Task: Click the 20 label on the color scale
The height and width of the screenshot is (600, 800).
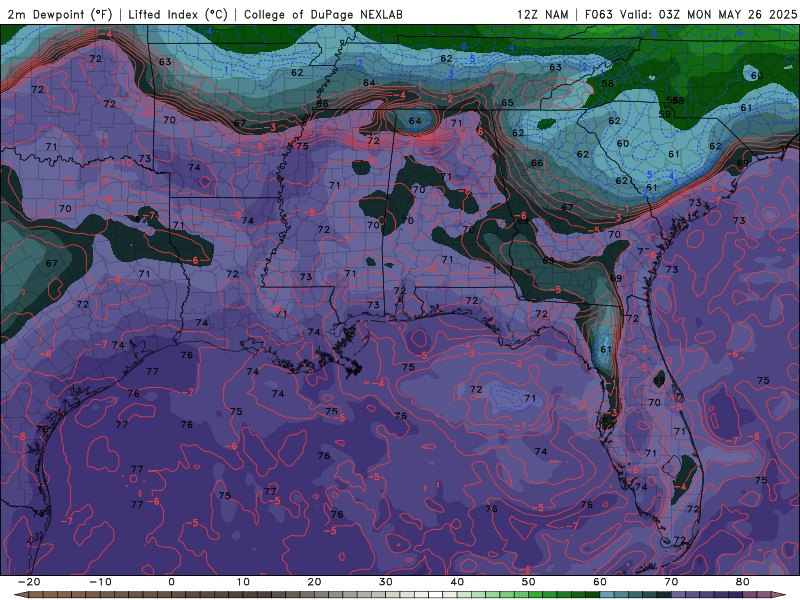Action: (x=314, y=582)
